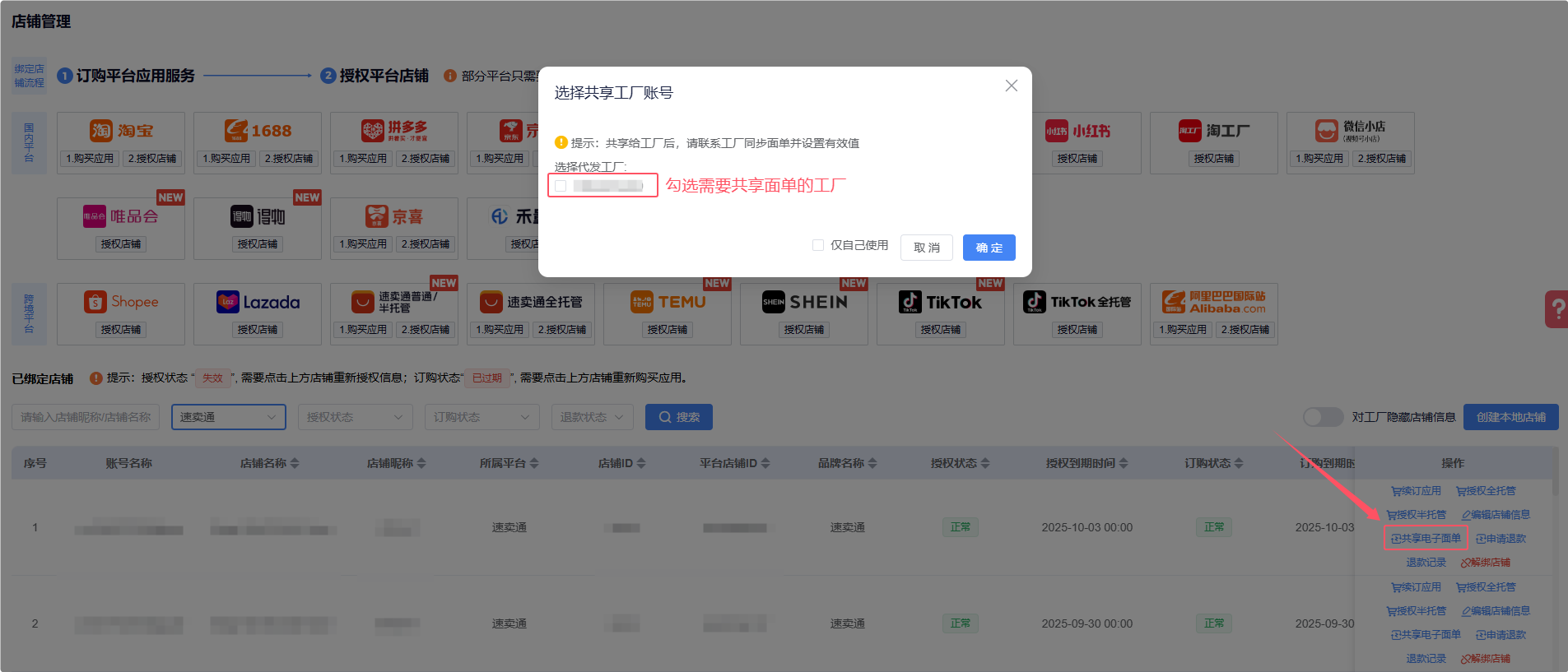Click the 搜索 button
The width and height of the screenshot is (1568, 672).
(x=679, y=417)
